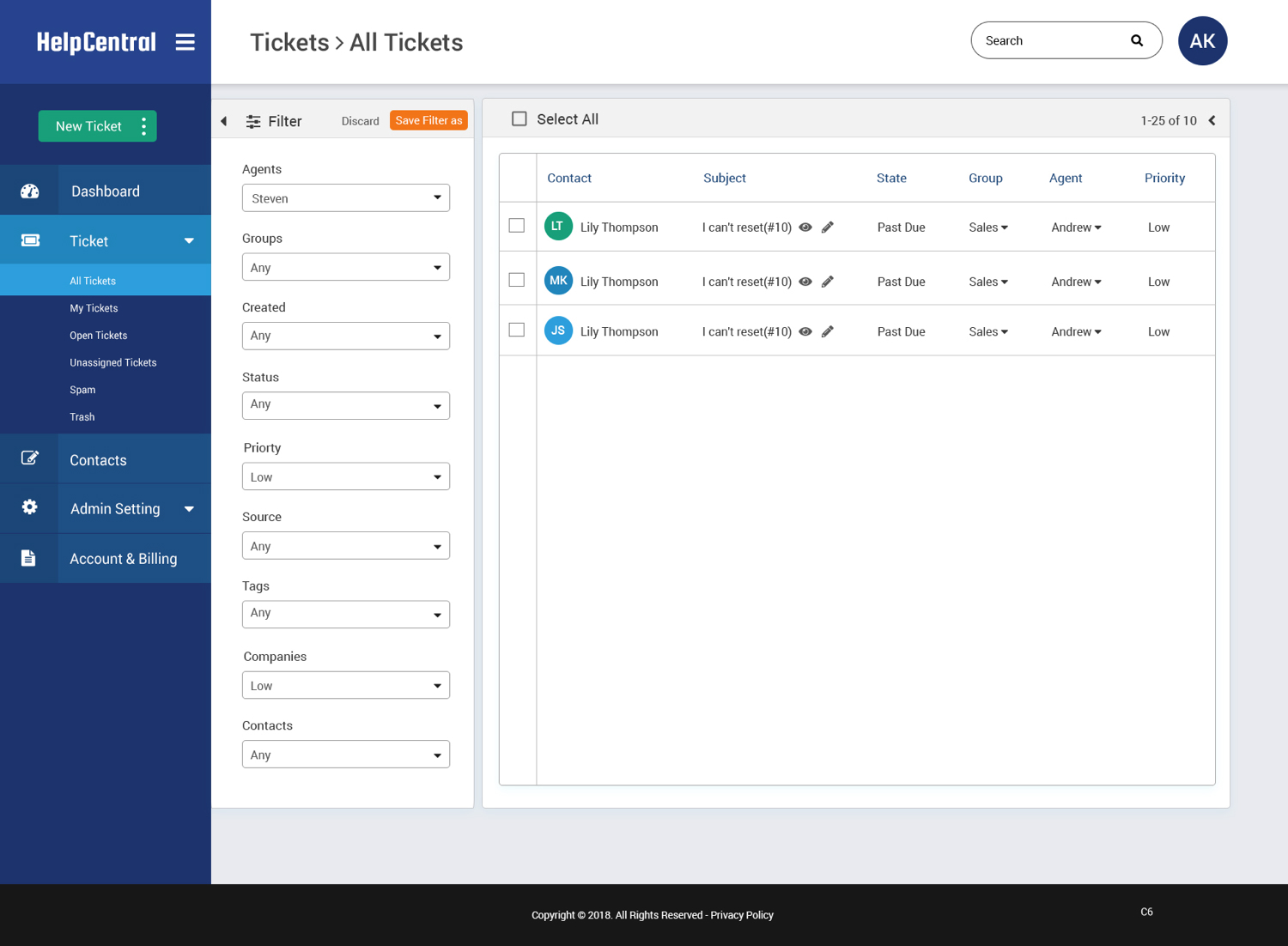
Task: Go to My Tickets in sidebar
Action: (94, 308)
